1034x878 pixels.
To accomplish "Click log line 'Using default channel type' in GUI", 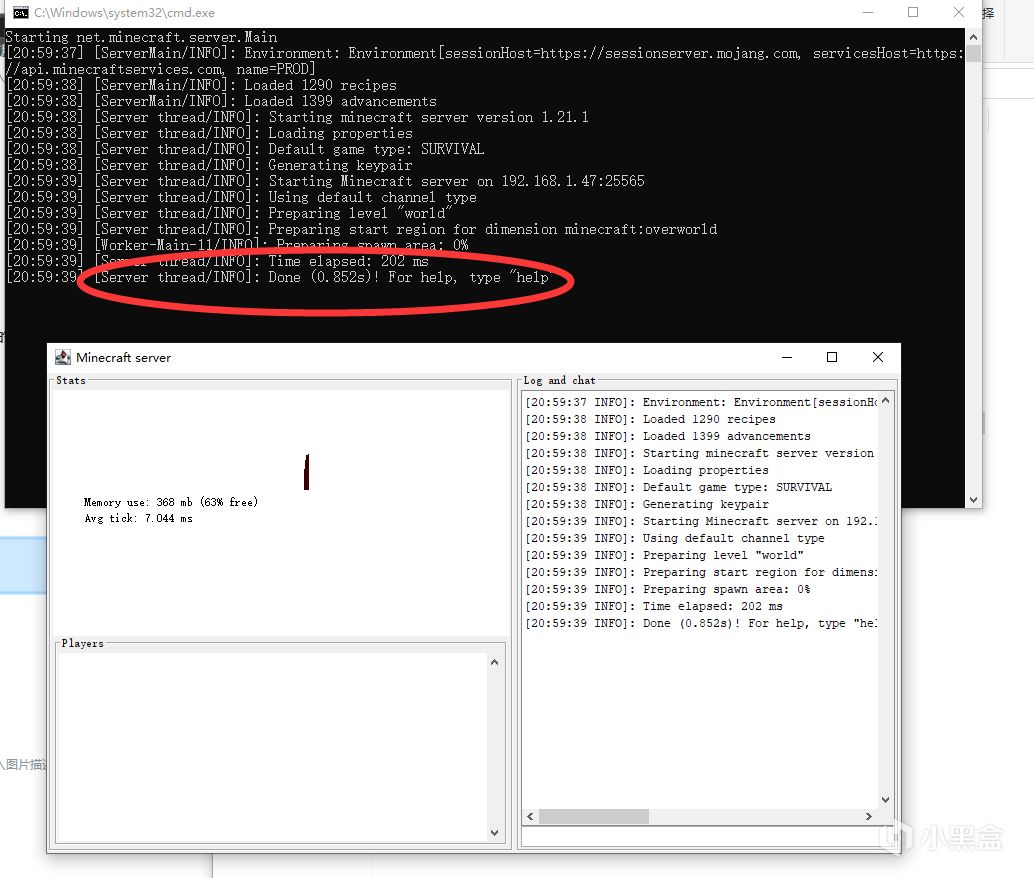I will click(675, 538).
